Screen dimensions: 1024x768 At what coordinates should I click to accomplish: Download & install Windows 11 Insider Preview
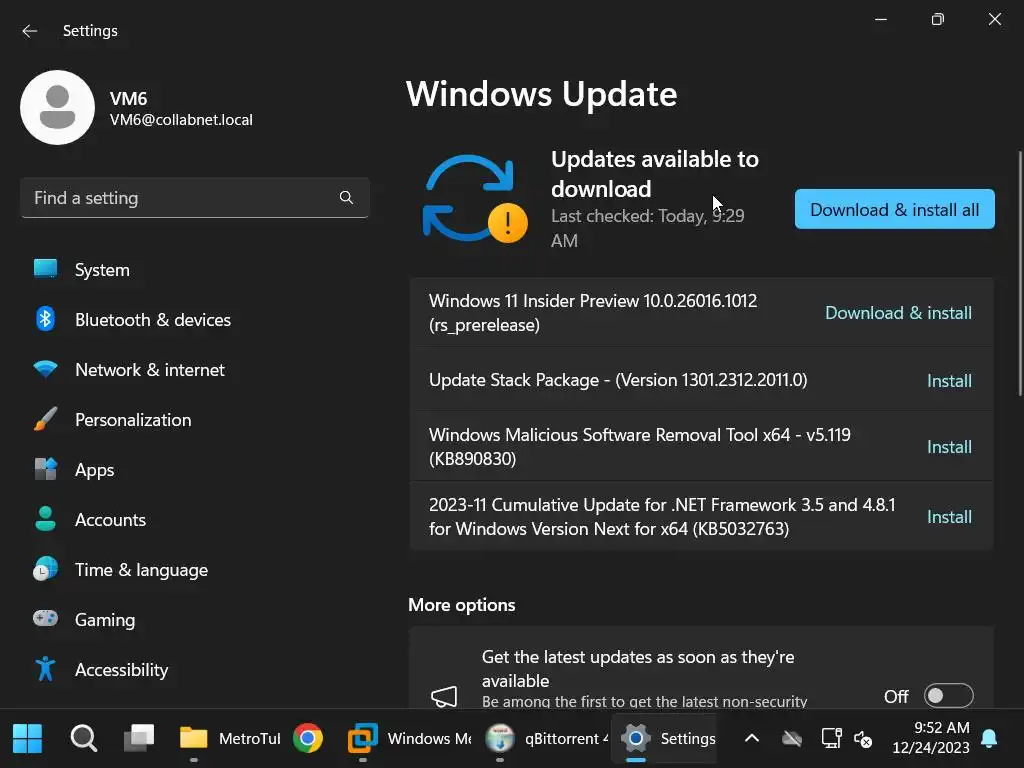898,313
